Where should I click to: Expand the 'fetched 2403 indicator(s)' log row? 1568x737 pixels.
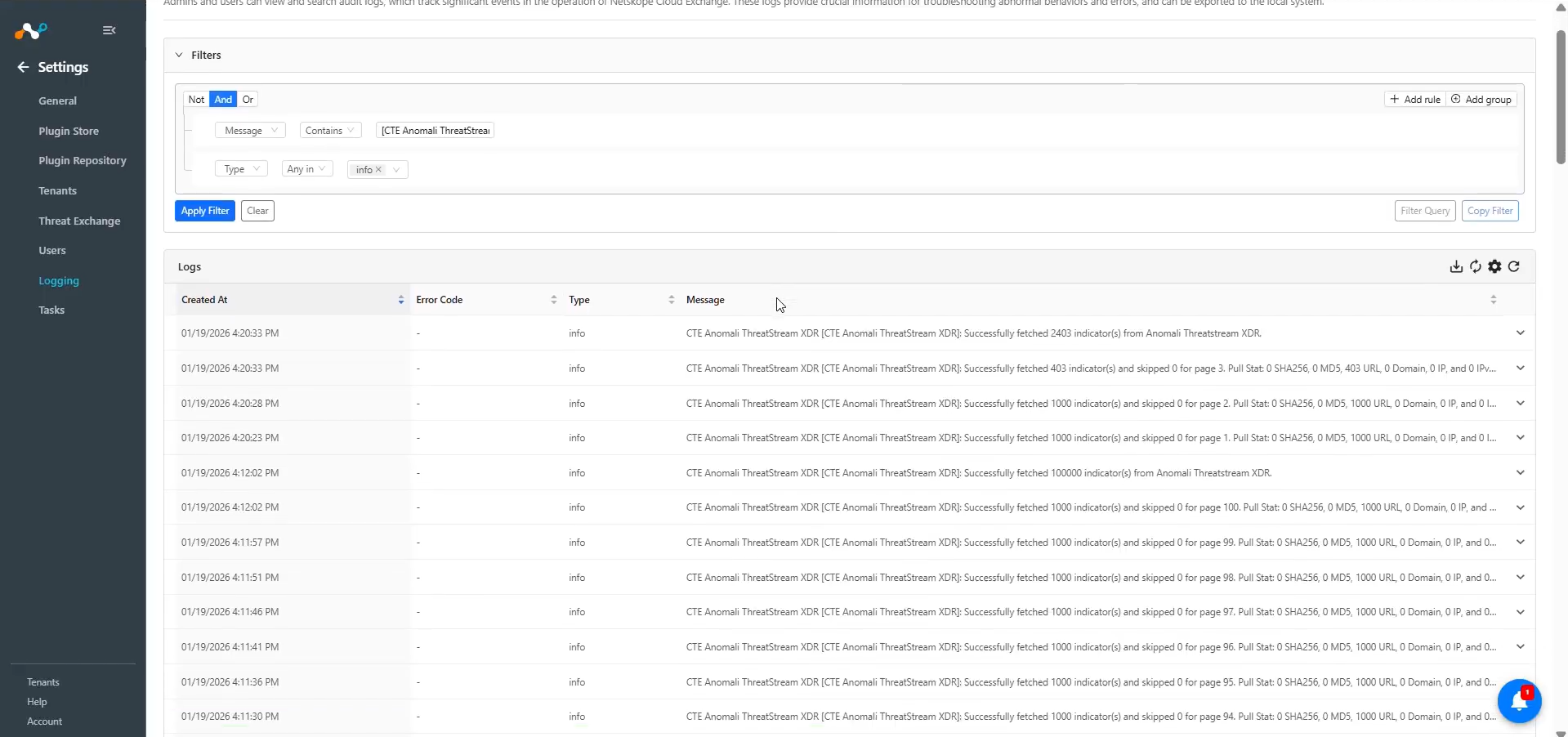1520,333
